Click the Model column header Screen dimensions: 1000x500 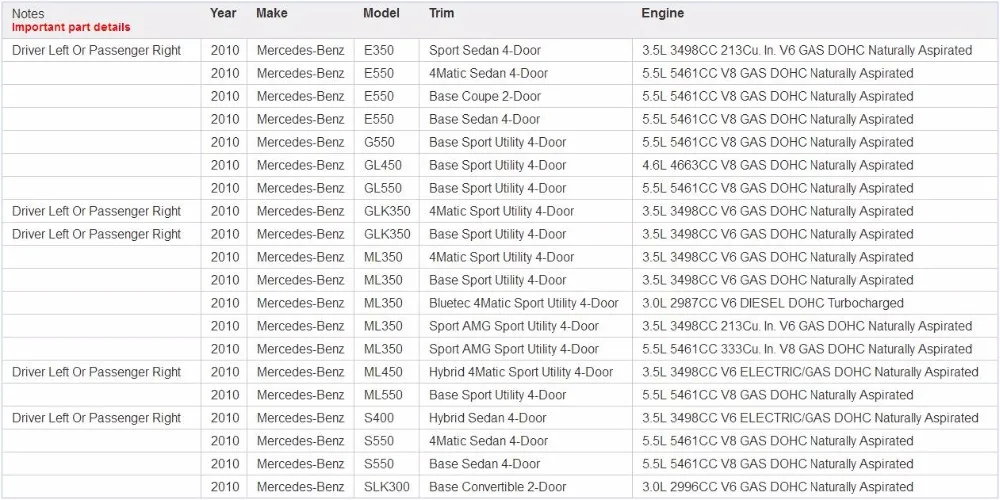pos(381,13)
